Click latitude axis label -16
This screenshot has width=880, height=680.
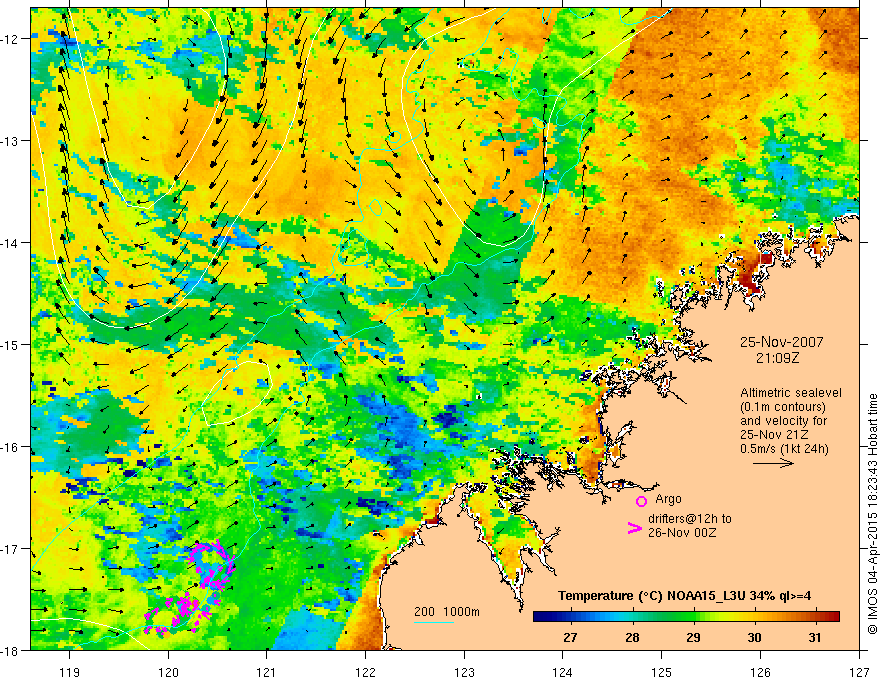[11, 447]
